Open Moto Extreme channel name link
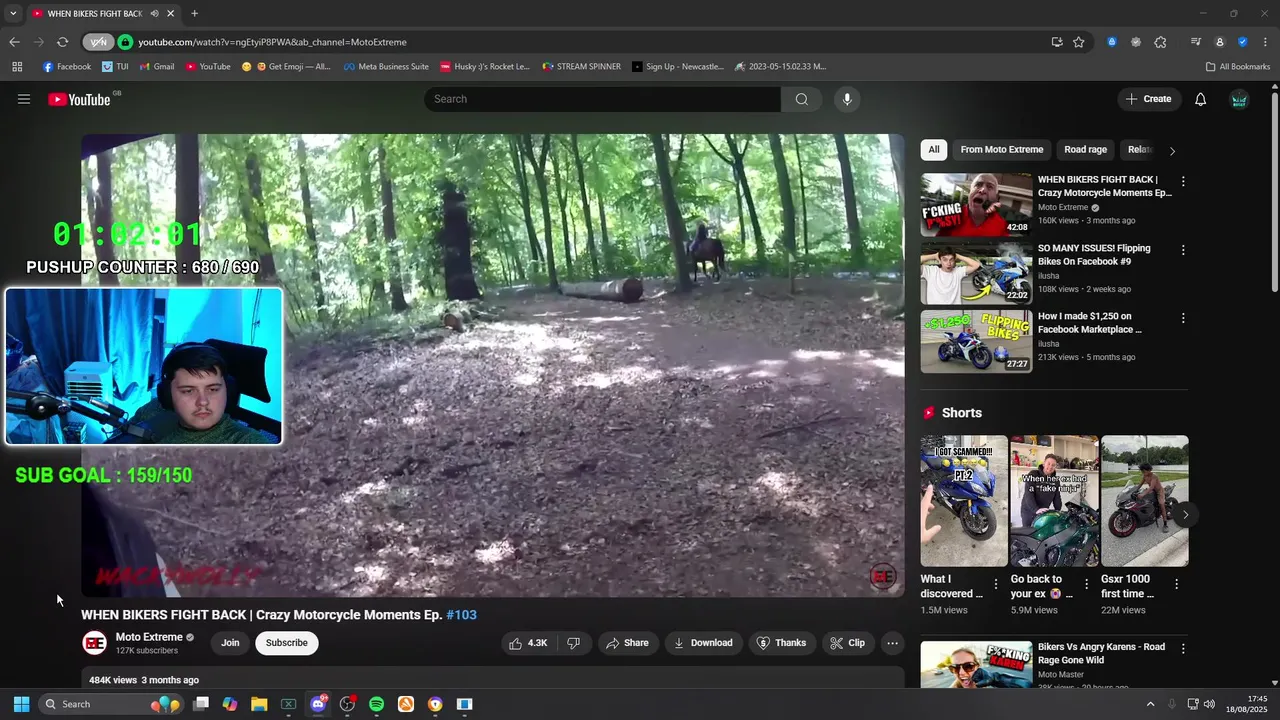 pyautogui.click(x=149, y=637)
